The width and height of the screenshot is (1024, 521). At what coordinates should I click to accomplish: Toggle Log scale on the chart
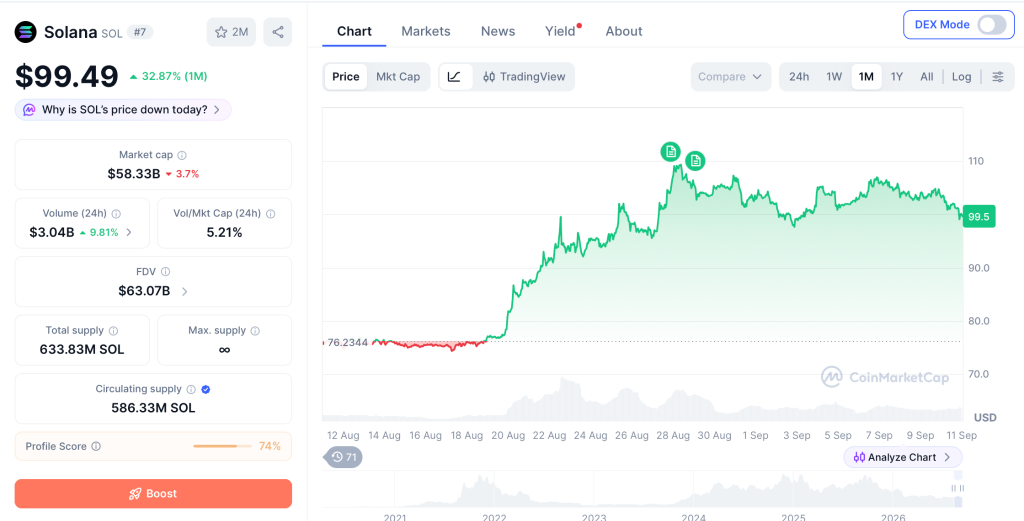coord(961,76)
